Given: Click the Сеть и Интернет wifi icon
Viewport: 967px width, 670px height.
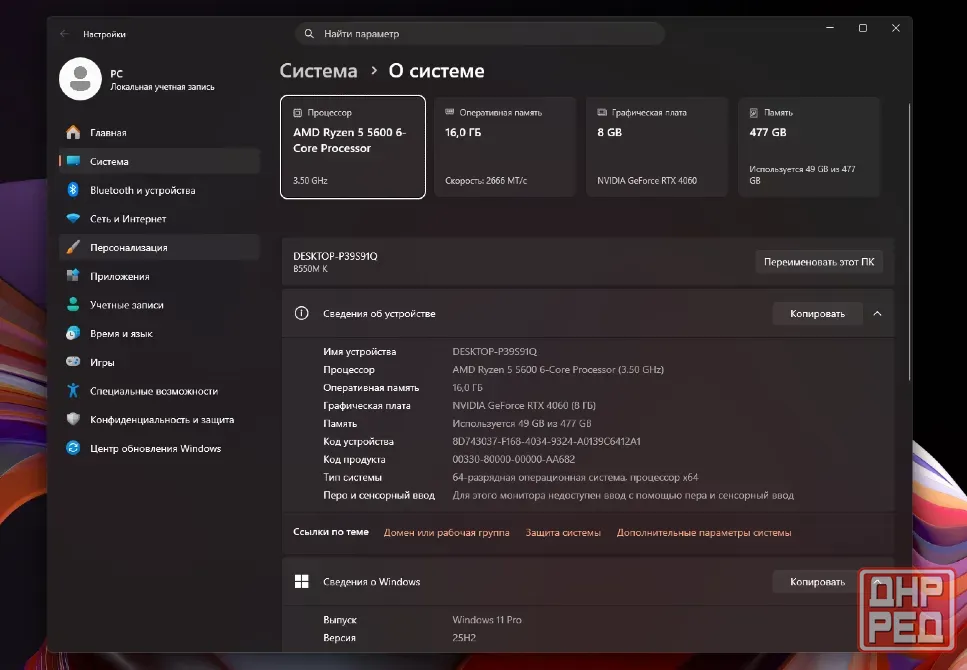Looking at the screenshot, I should pos(73,218).
